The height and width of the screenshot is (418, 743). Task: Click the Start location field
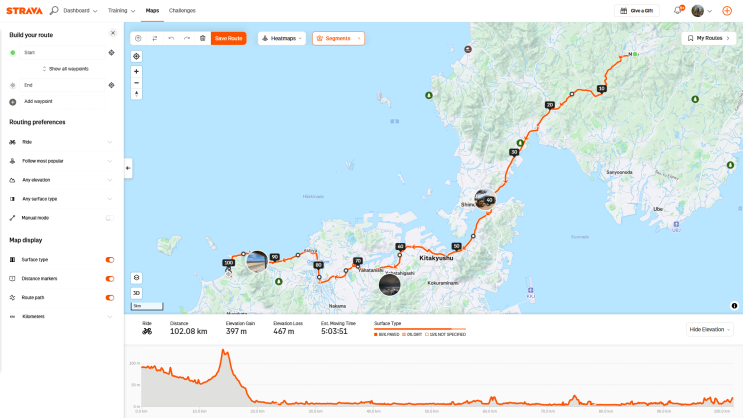pos(63,53)
